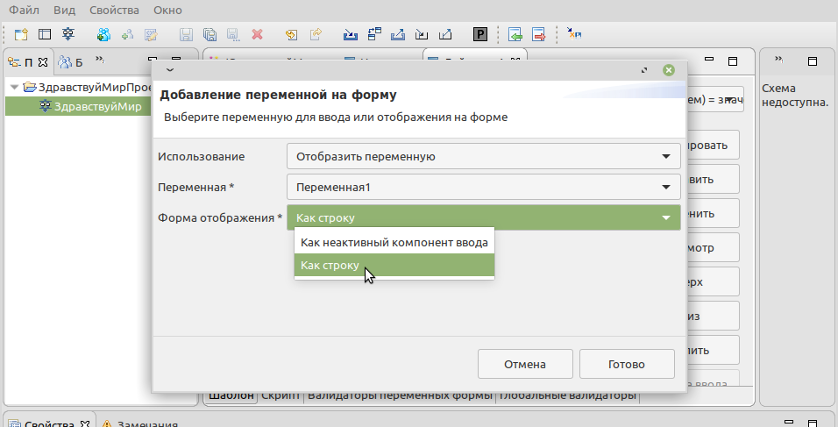Open the Свойства menu

pyautogui.click(x=114, y=10)
